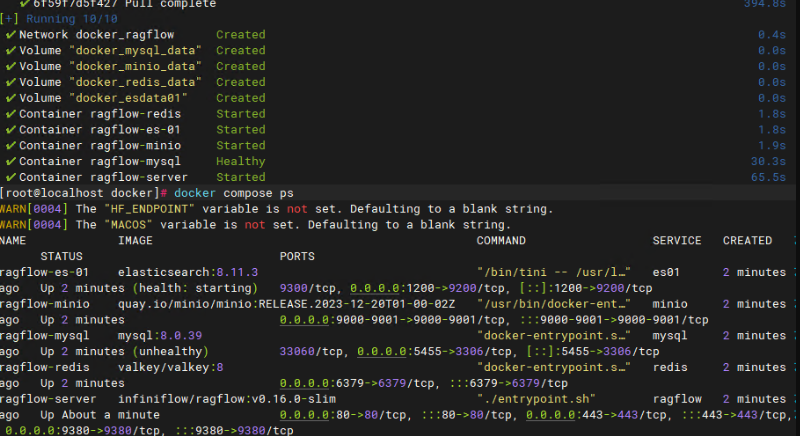Click the service name "es01"
Image resolution: width=800 pixels, height=436 pixels.
pyautogui.click(x=666, y=272)
